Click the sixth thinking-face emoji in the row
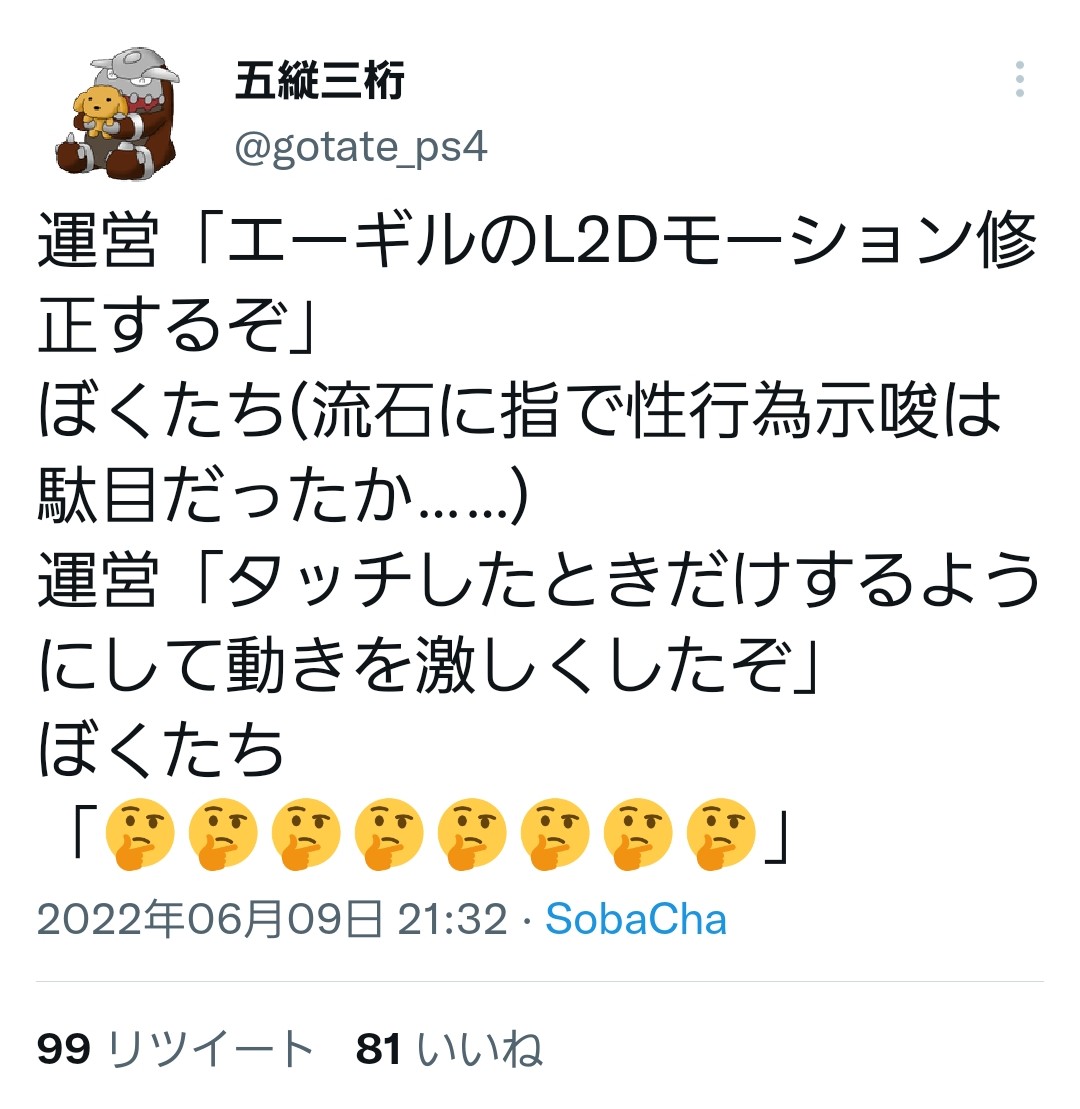Viewport: 1080px width, 1109px height. (554, 833)
